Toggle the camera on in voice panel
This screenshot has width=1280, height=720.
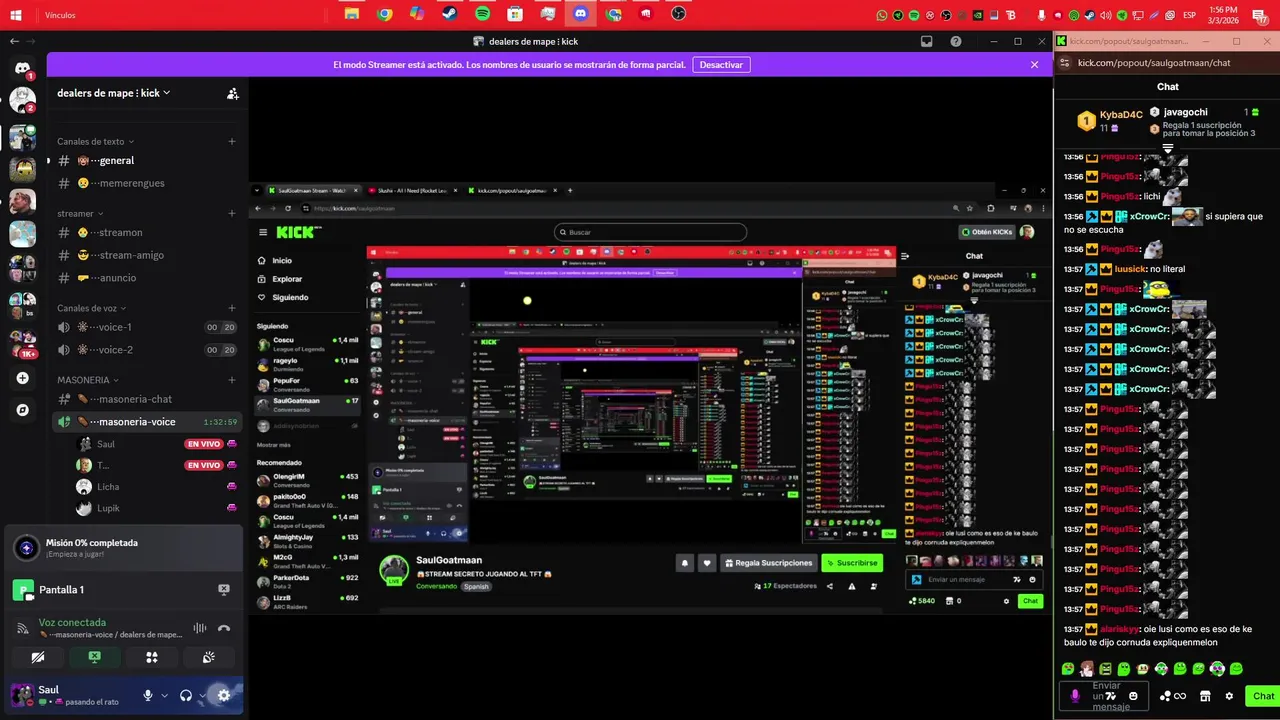(x=38, y=657)
